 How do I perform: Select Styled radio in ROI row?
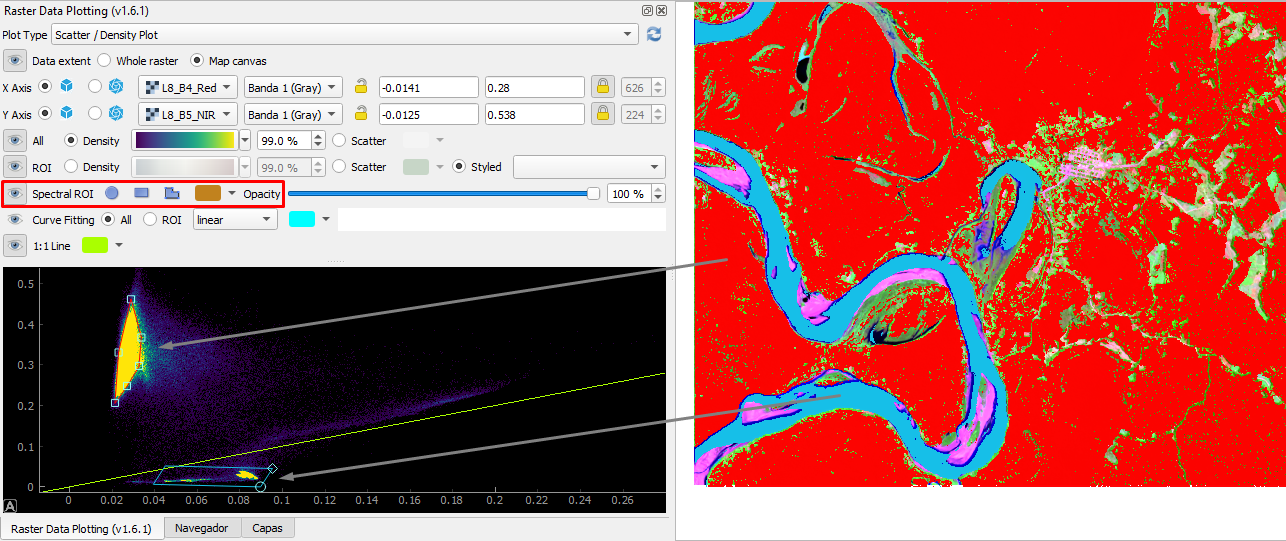pyautogui.click(x=459, y=167)
